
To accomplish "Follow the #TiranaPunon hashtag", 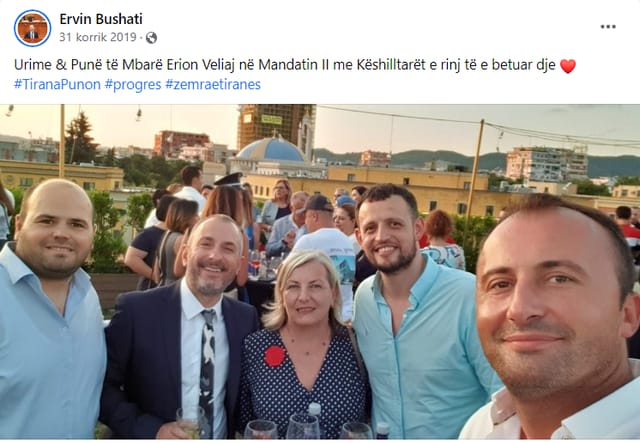I will pyautogui.click(x=57, y=85).
